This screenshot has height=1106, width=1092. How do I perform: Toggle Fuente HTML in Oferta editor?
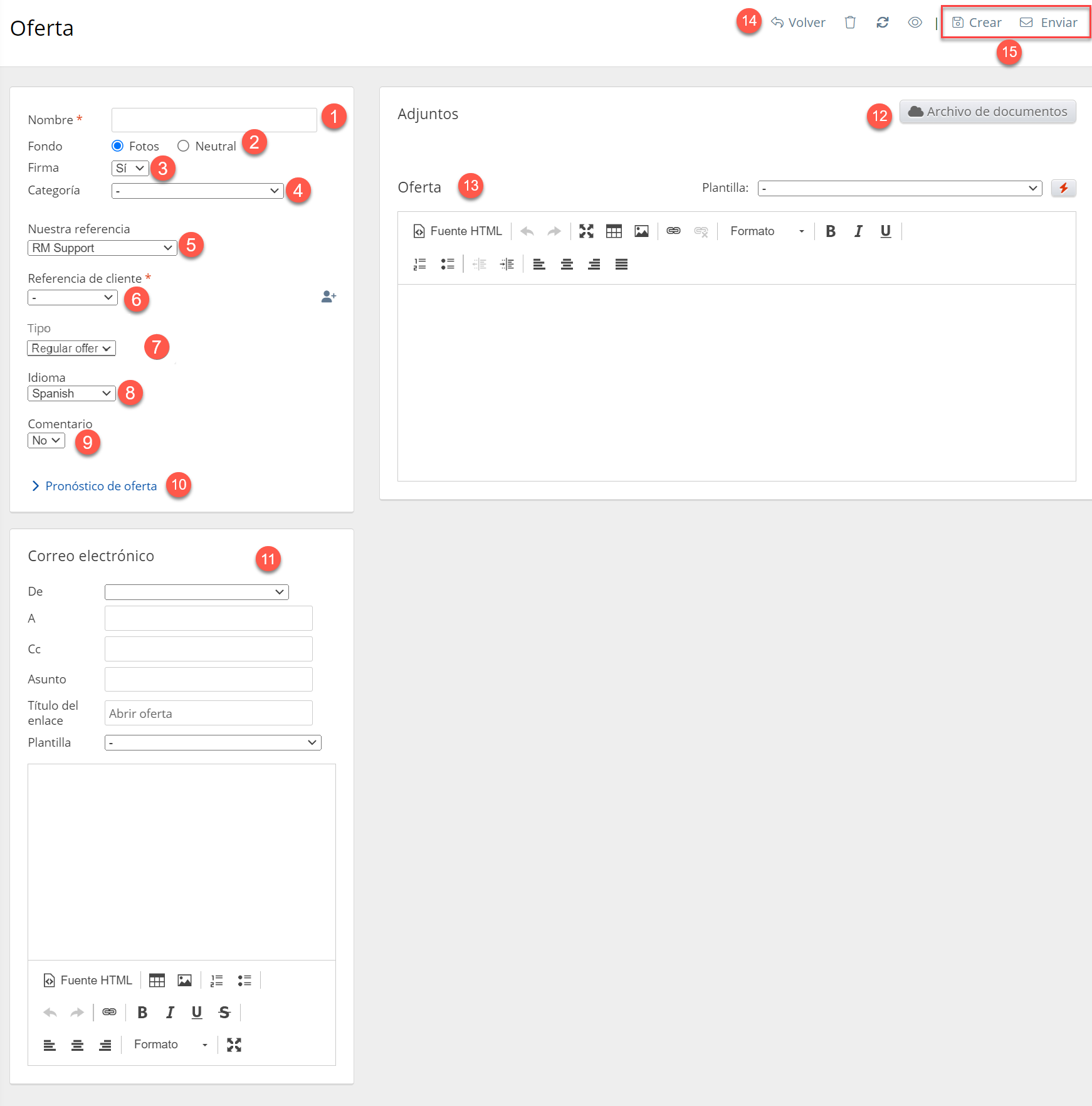(x=458, y=231)
